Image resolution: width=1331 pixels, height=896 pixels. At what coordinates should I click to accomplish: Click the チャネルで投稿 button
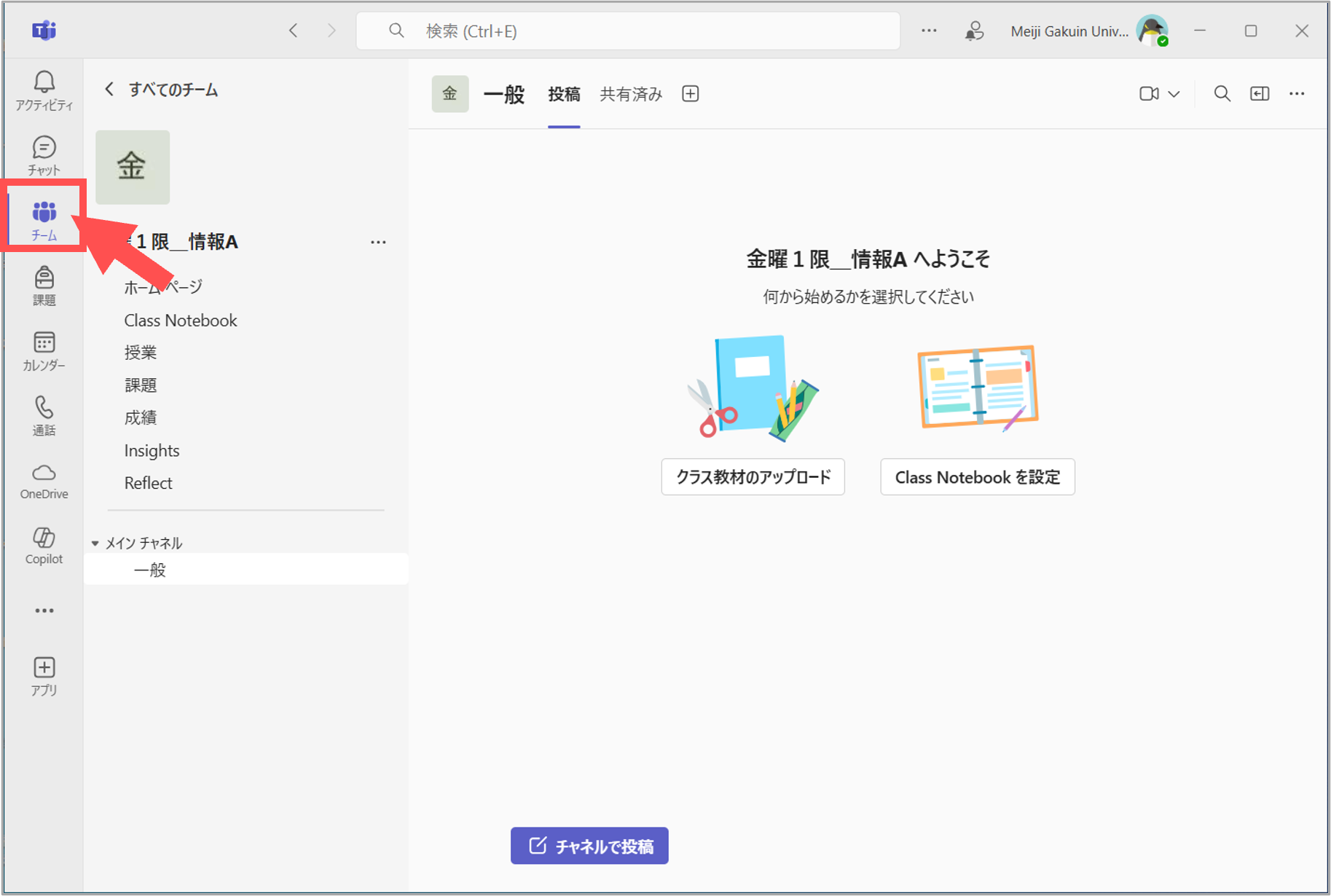point(589,846)
